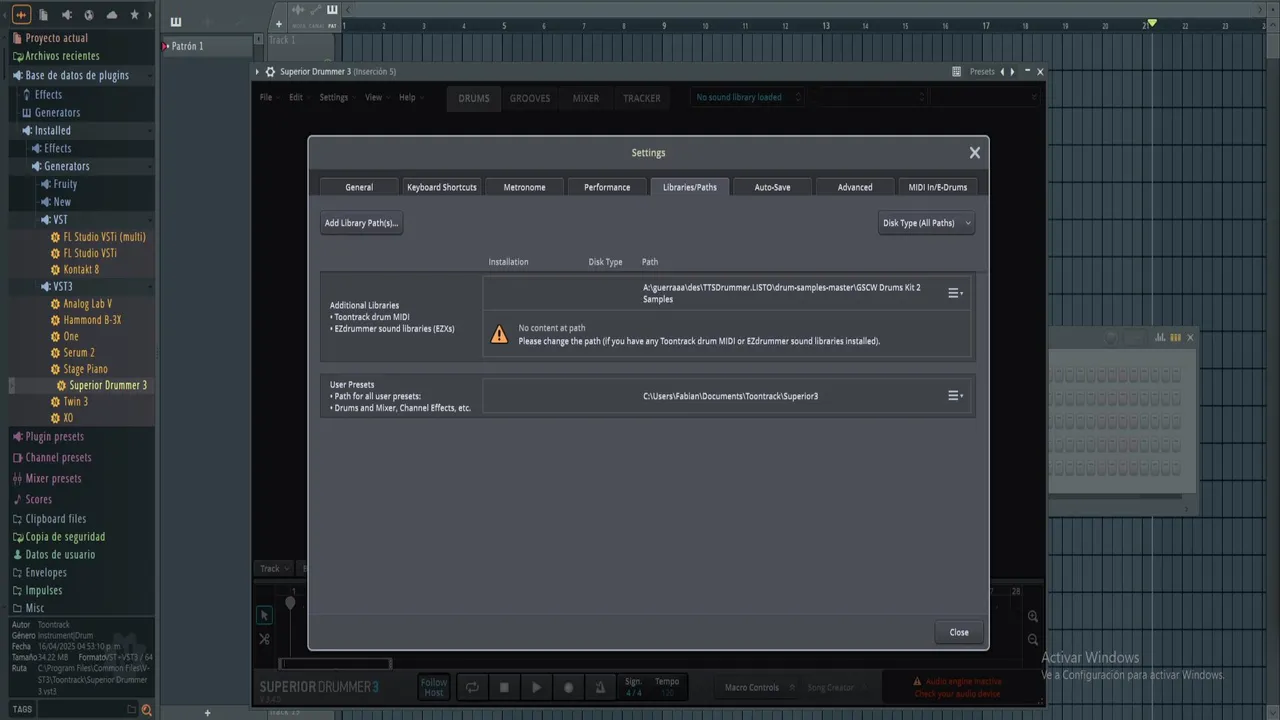The width and height of the screenshot is (1280, 720).
Task: Open the globe library tab in browser
Action: (89, 15)
